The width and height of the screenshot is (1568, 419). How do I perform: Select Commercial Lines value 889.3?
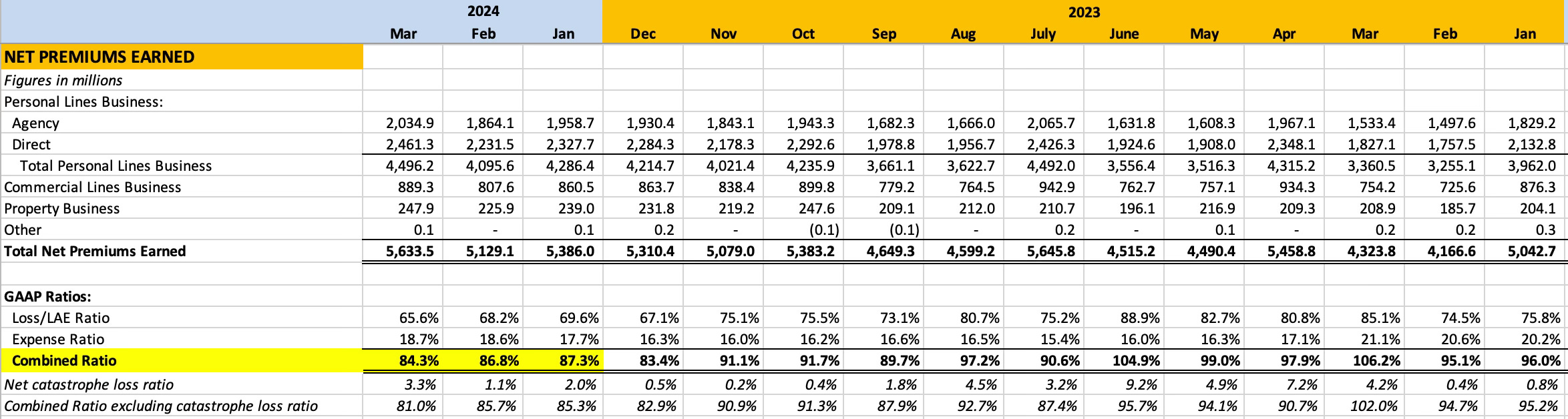415,187
